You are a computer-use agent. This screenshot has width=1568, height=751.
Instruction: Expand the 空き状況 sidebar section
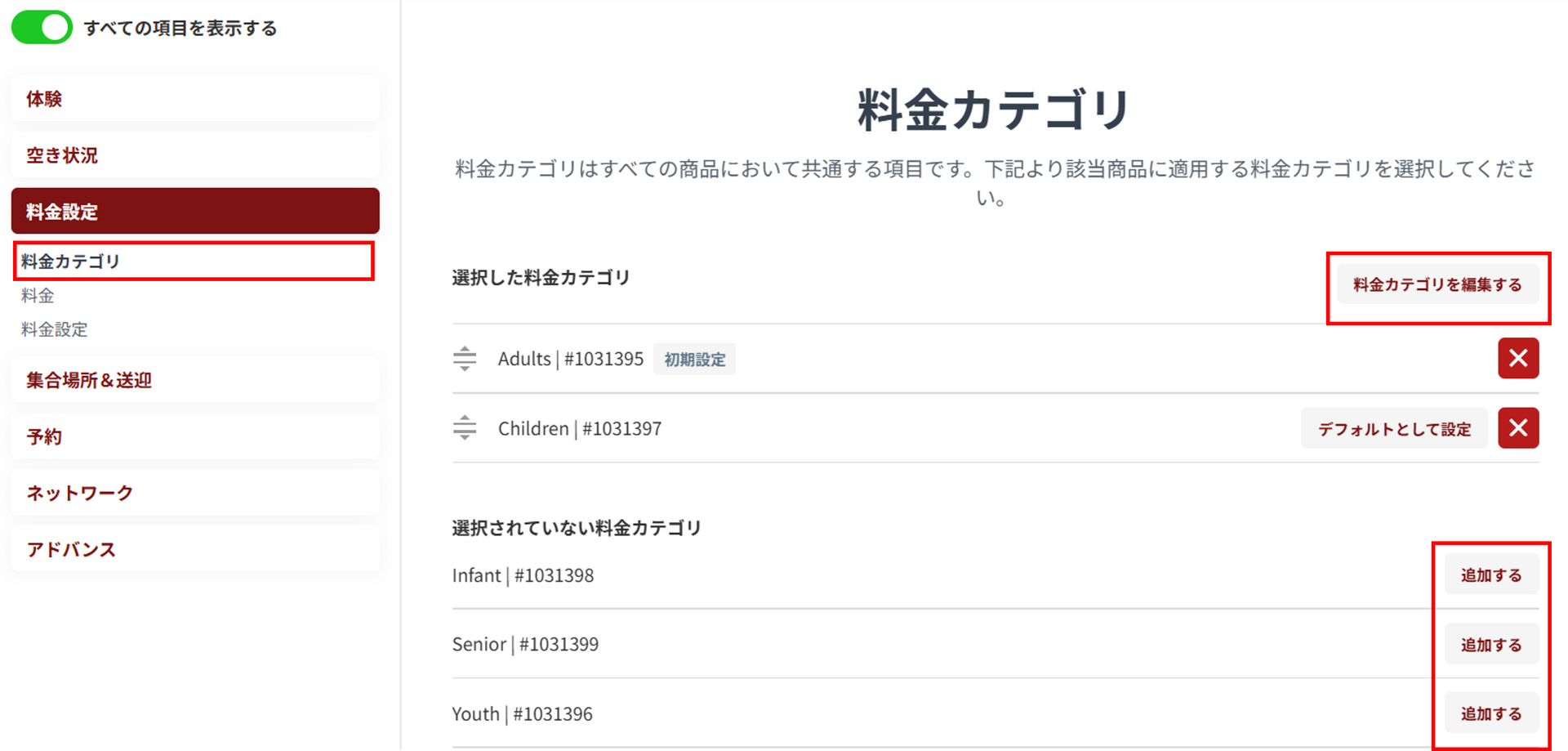pos(194,155)
